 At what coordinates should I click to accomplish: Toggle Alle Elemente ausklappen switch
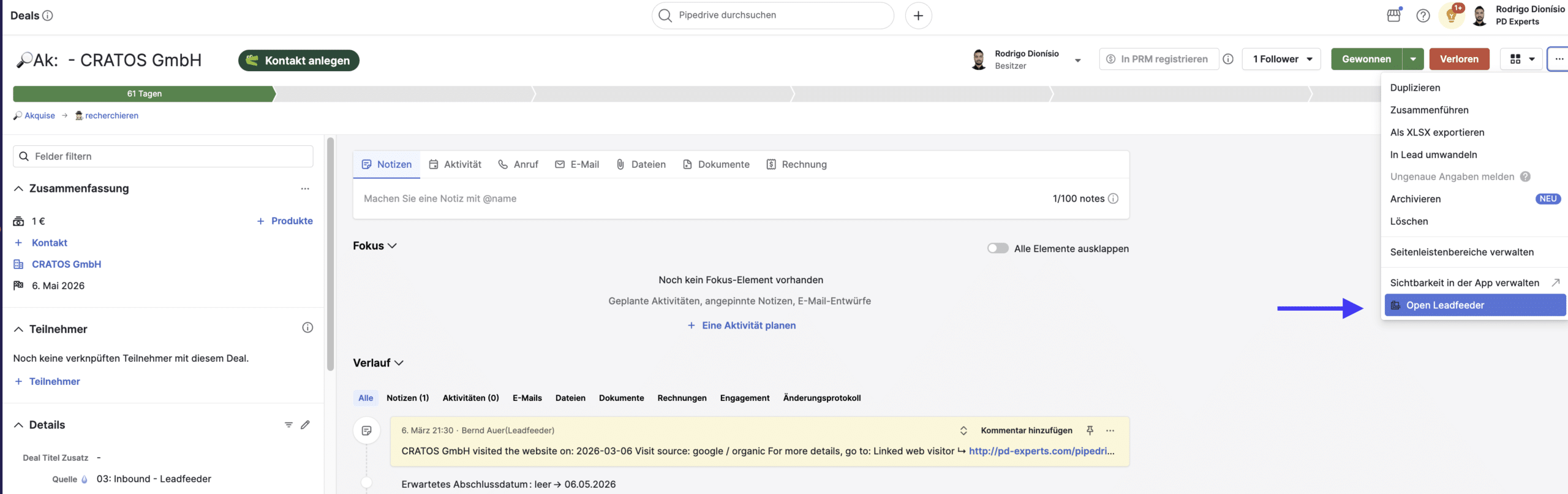[x=998, y=248]
